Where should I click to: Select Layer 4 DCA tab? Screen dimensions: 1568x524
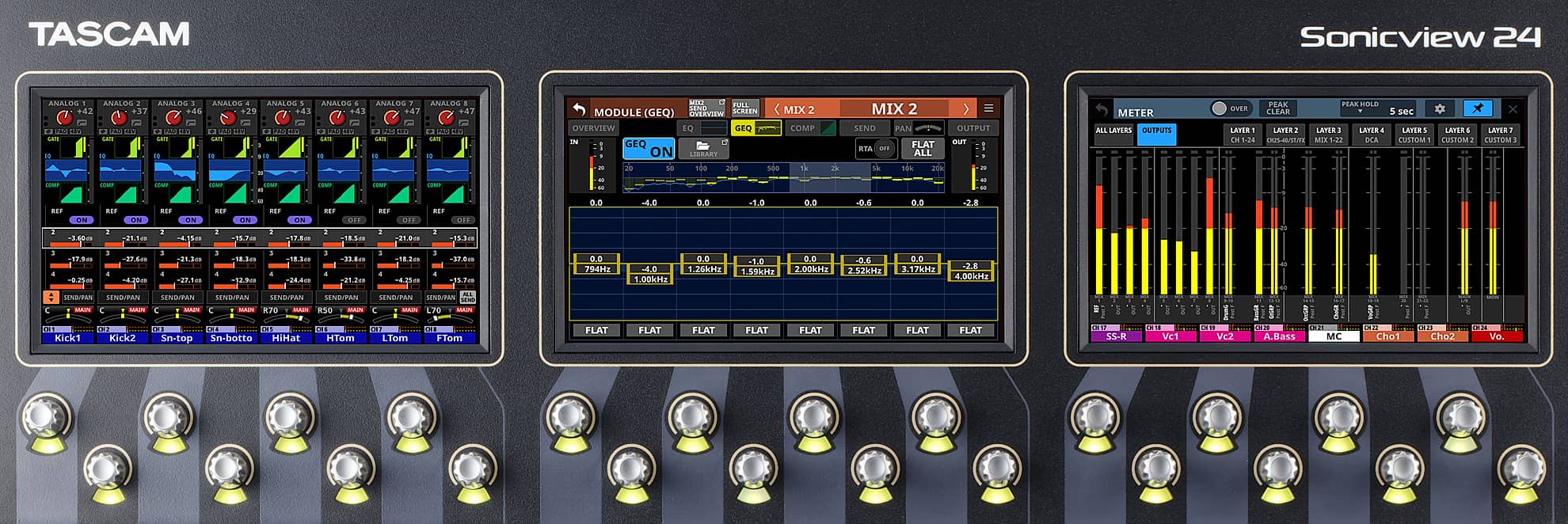[1371, 135]
